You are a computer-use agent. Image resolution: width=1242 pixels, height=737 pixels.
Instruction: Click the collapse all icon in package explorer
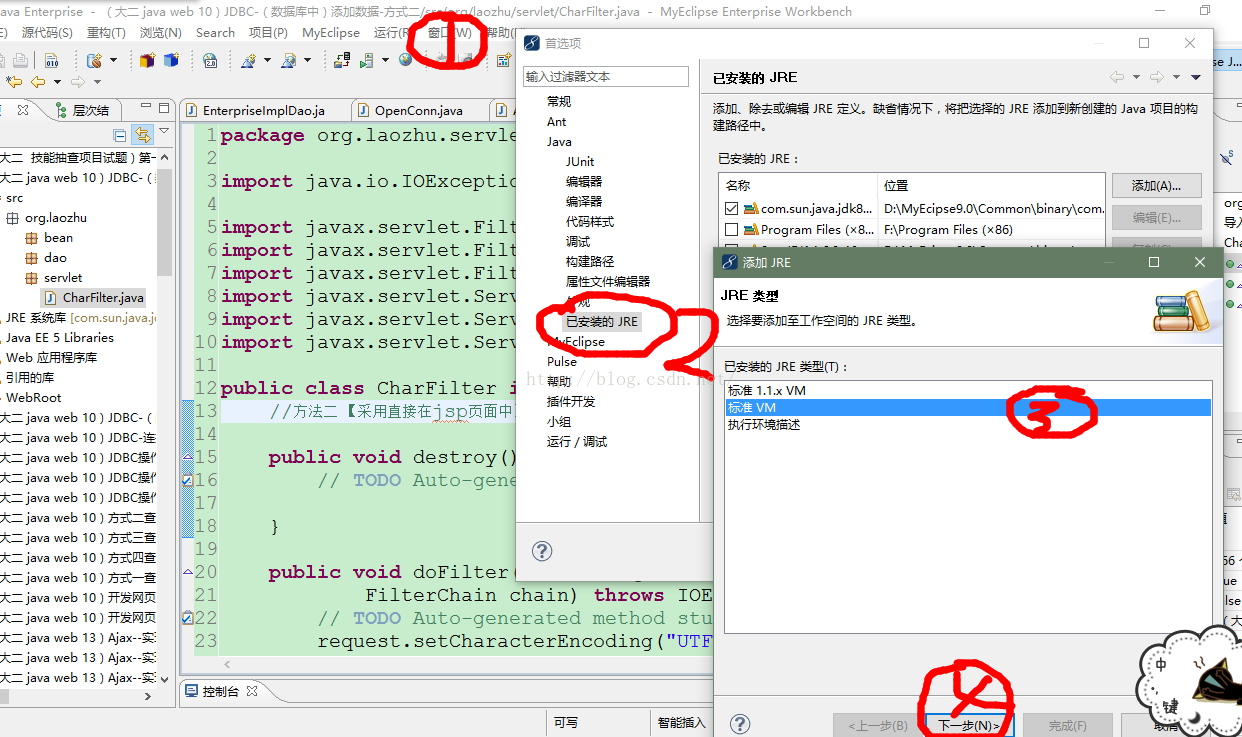[x=121, y=135]
